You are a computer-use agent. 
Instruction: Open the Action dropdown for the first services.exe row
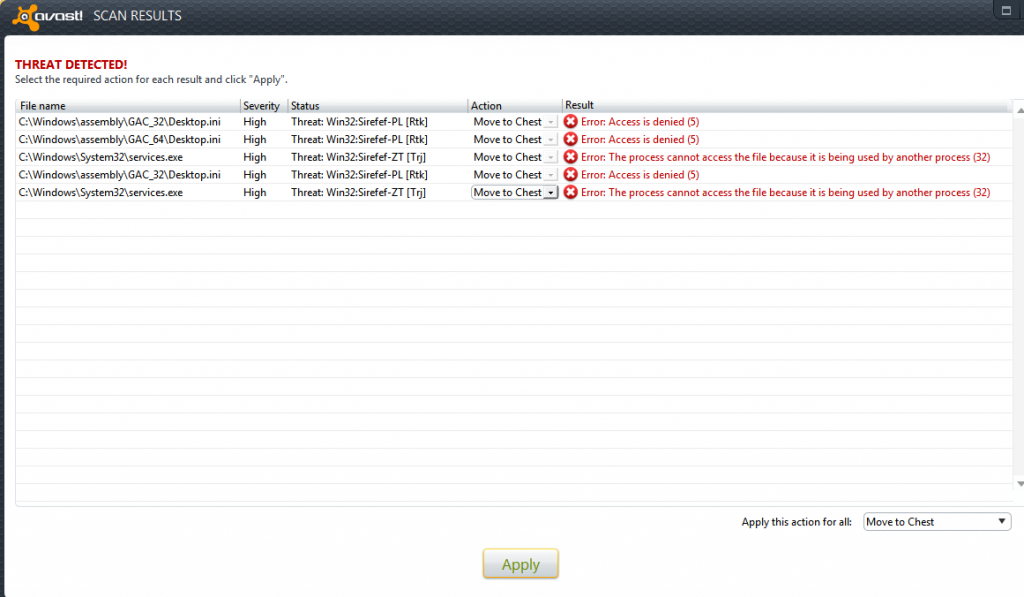pyautogui.click(x=551, y=157)
